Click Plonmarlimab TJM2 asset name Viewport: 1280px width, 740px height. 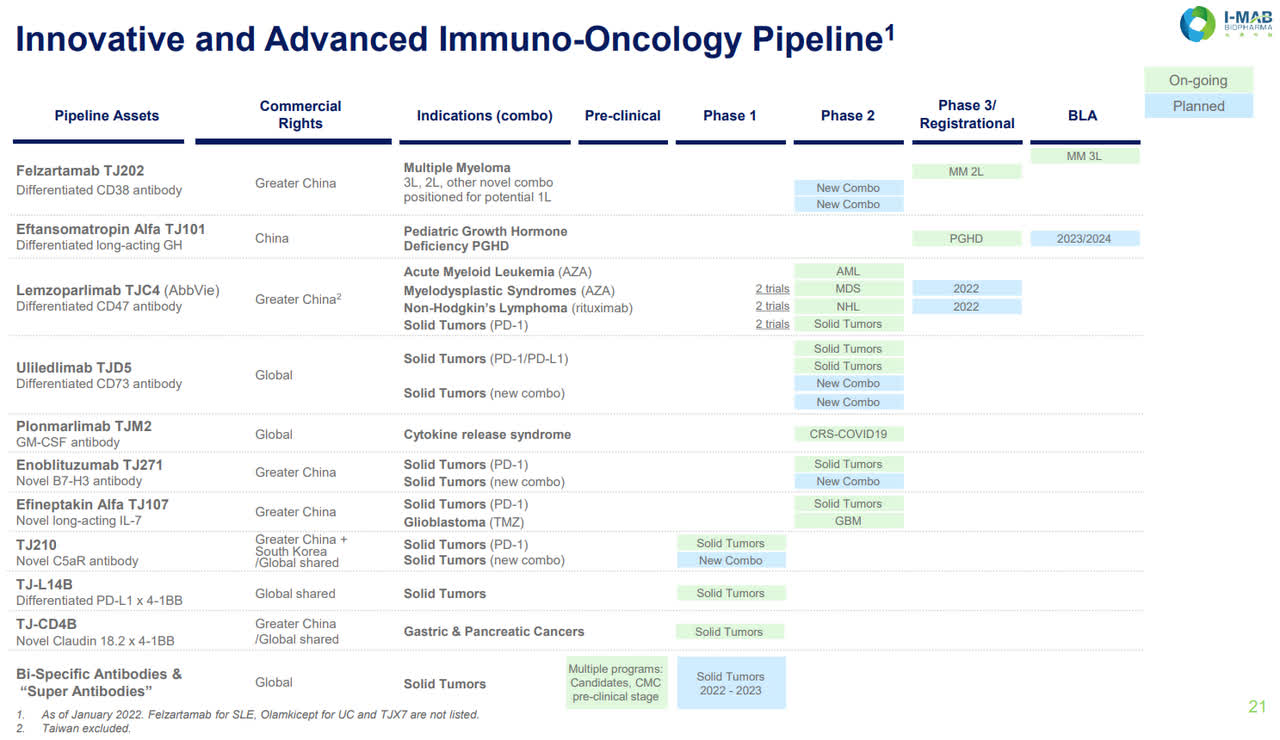point(84,426)
